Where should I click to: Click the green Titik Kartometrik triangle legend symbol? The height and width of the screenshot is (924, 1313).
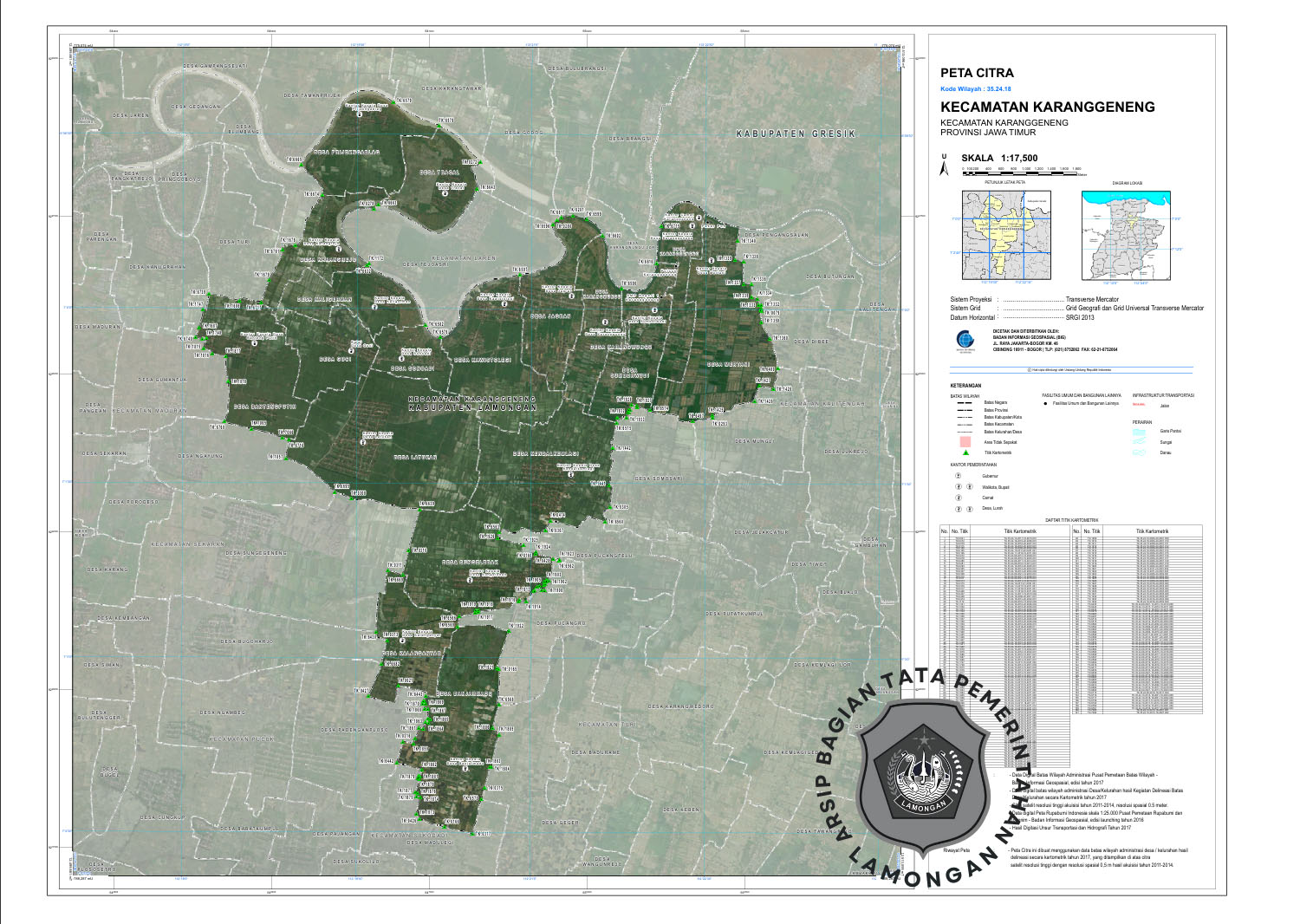tap(965, 452)
